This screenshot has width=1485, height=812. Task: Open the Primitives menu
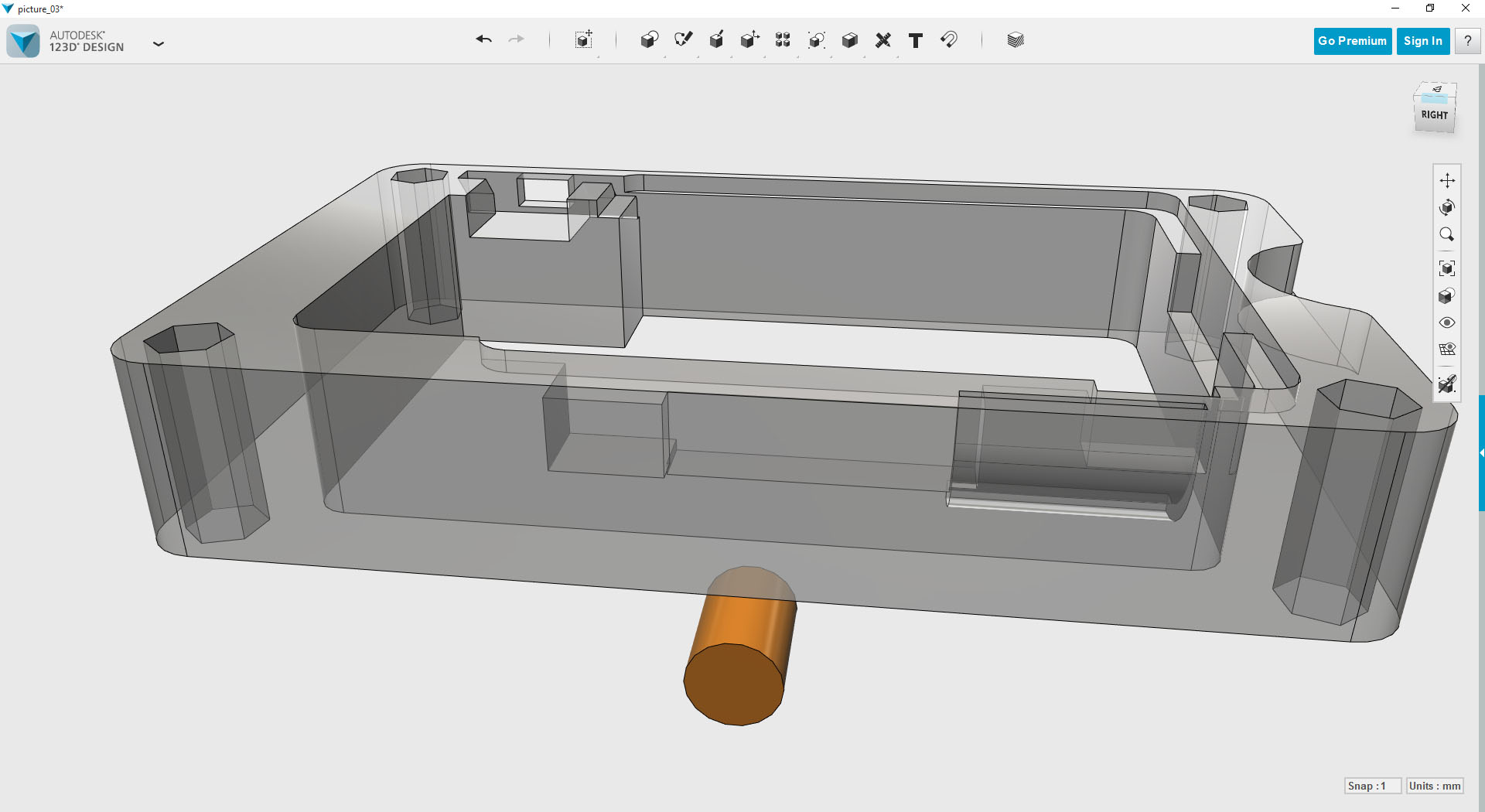(650, 40)
